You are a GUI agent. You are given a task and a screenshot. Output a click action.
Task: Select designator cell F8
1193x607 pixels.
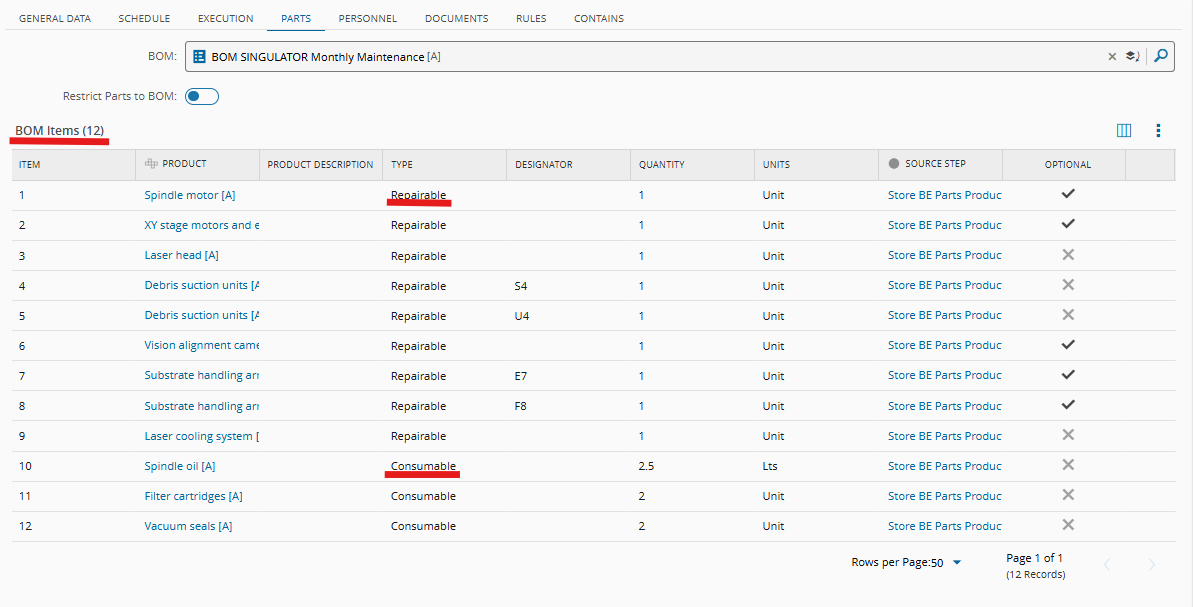point(521,406)
